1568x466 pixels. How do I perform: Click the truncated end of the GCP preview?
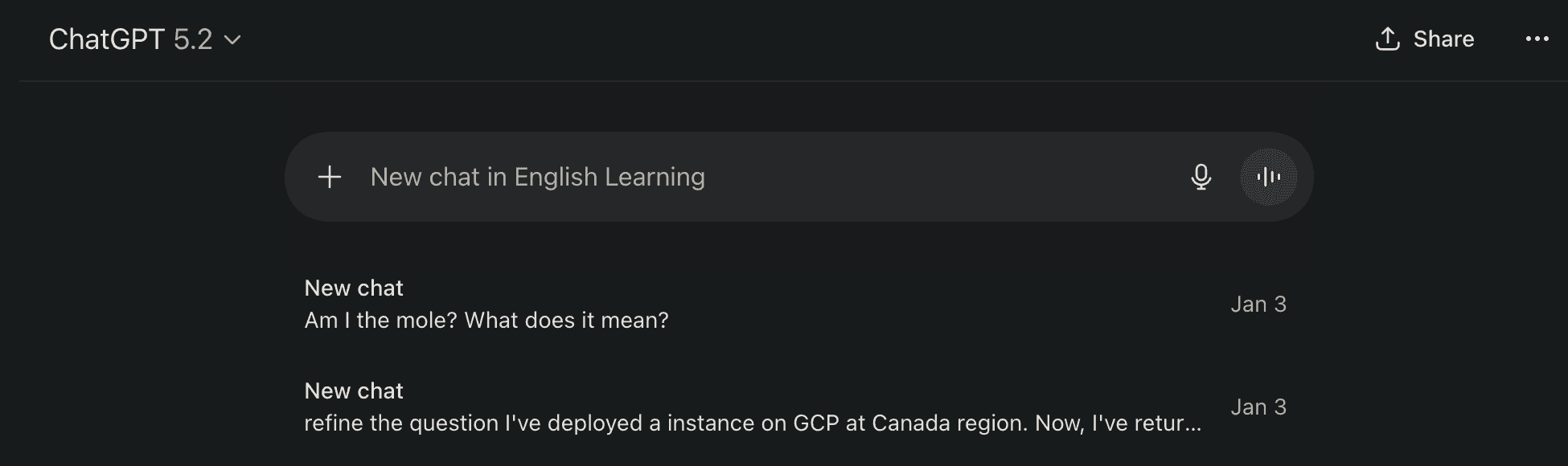(x=1174, y=423)
